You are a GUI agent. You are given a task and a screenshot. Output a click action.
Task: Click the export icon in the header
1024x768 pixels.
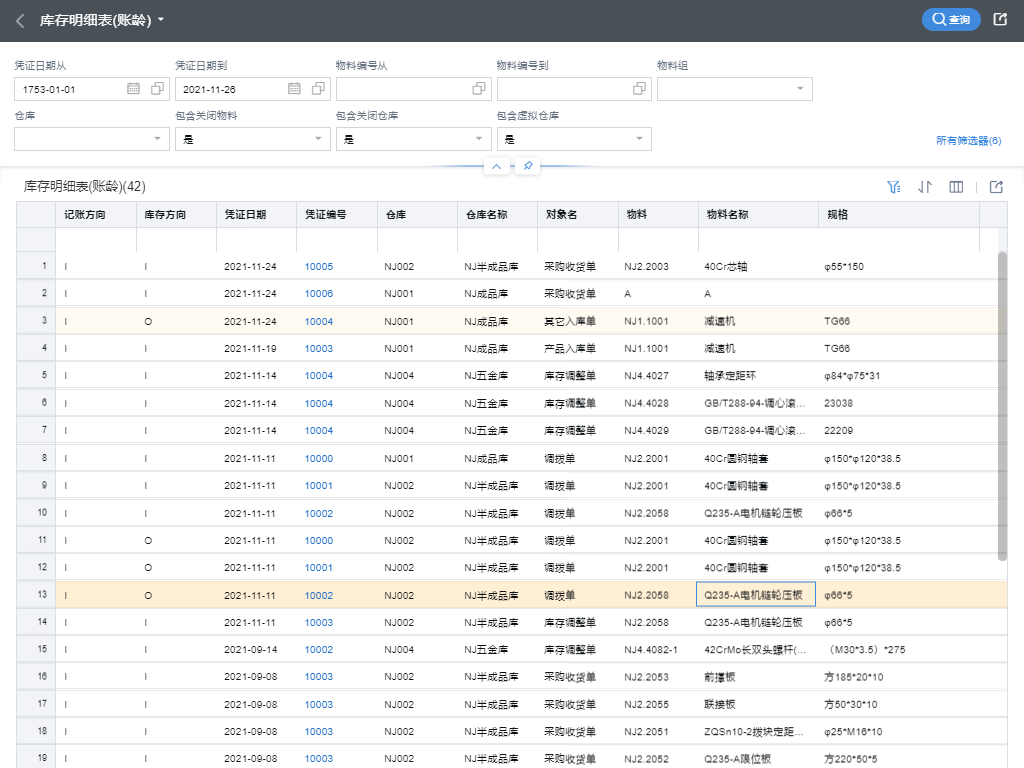click(x=1000, y=20)
